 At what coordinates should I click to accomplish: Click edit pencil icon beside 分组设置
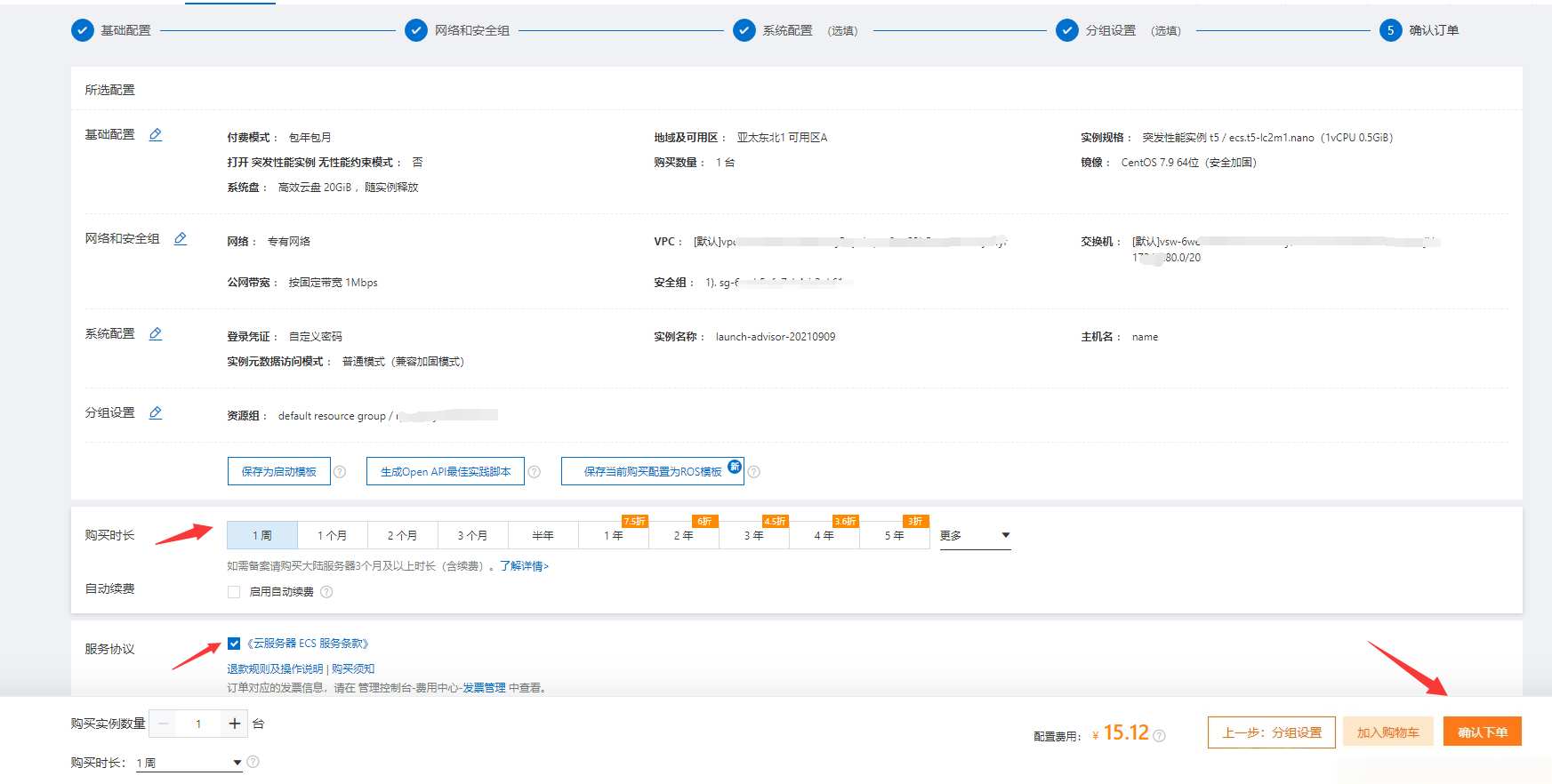point(156,413)
